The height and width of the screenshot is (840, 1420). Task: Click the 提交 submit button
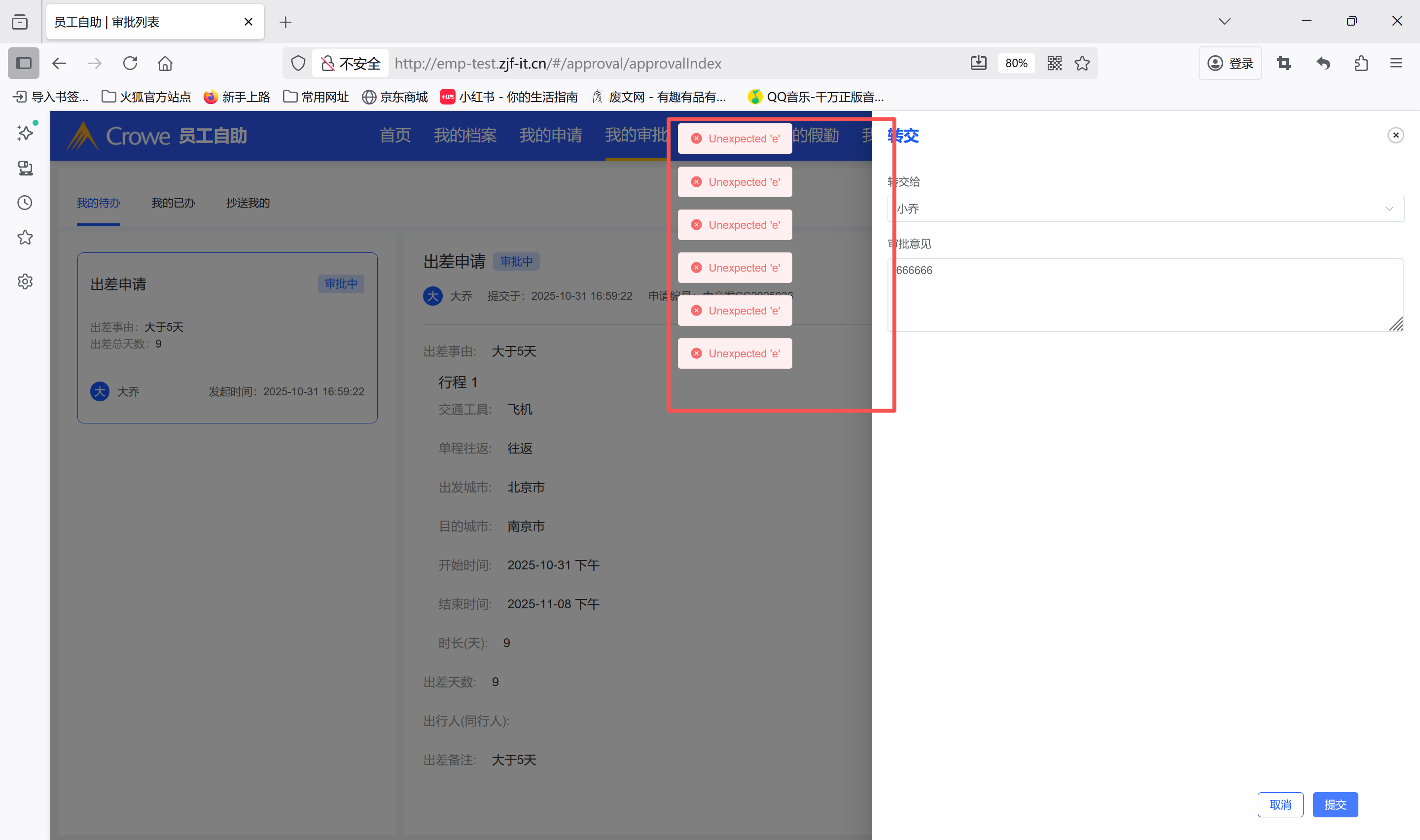click(x=1335, y=805)
